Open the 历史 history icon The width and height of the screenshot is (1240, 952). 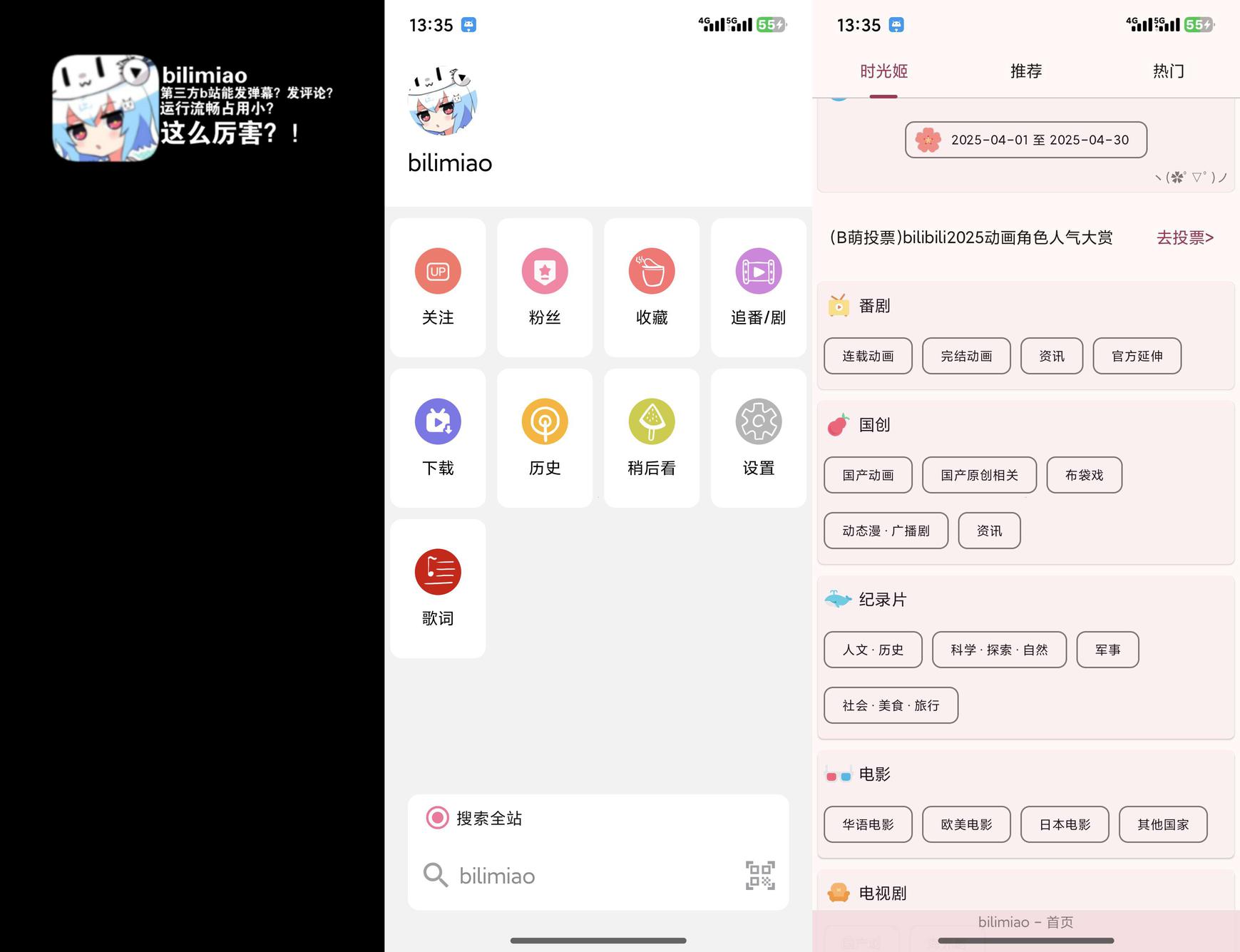pos(545,422)
